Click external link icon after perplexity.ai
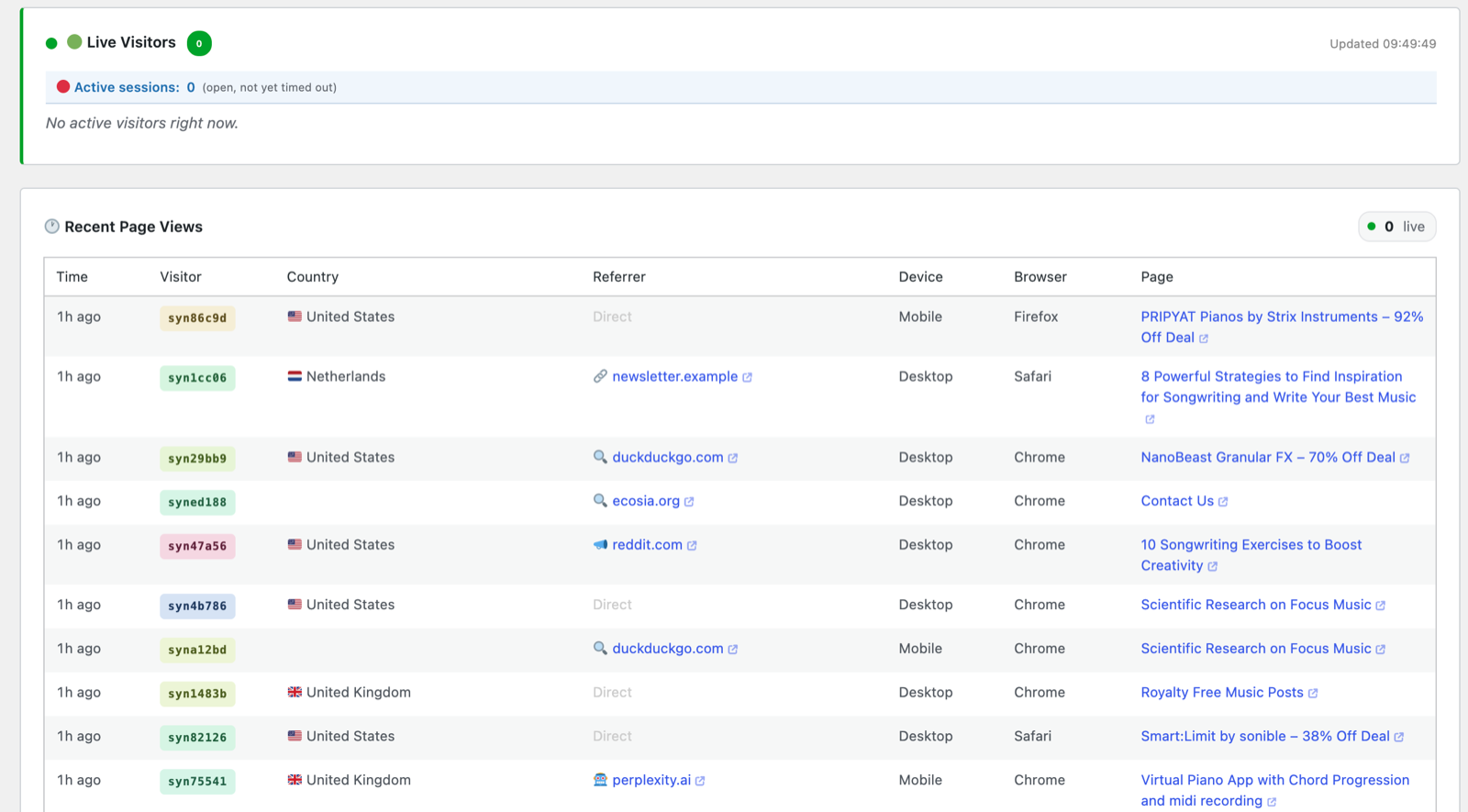1468x812 pixels. [700, 781]
